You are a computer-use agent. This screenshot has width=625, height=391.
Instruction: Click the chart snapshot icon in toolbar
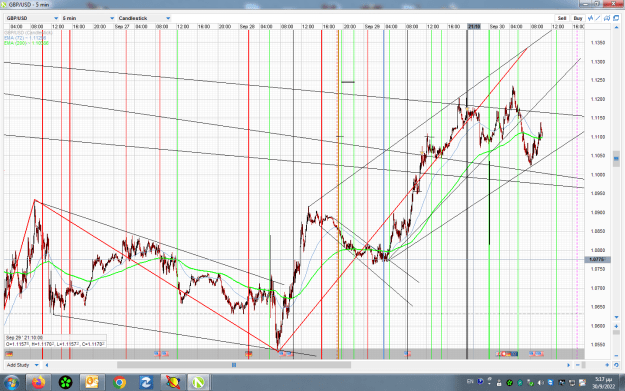(x=607, y=18)
